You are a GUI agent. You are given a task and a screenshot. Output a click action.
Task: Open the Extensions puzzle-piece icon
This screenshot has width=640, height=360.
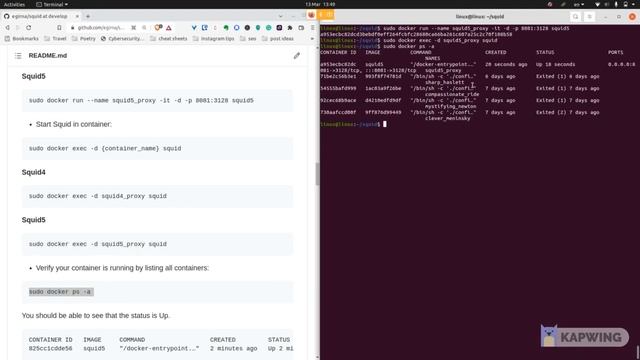pyautogui.click(x=290, y=28)
